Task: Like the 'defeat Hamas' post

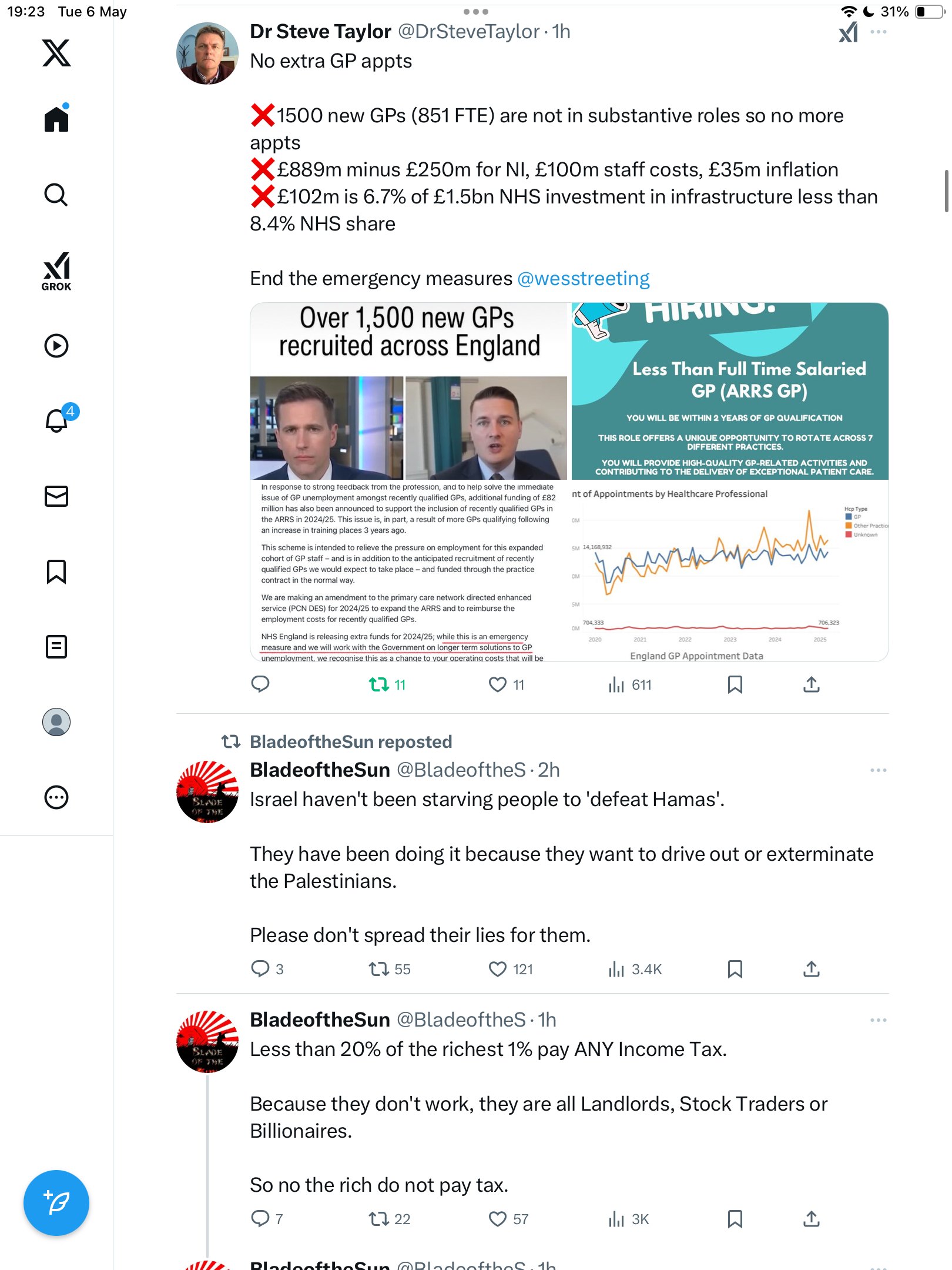Action: point(510,969)
